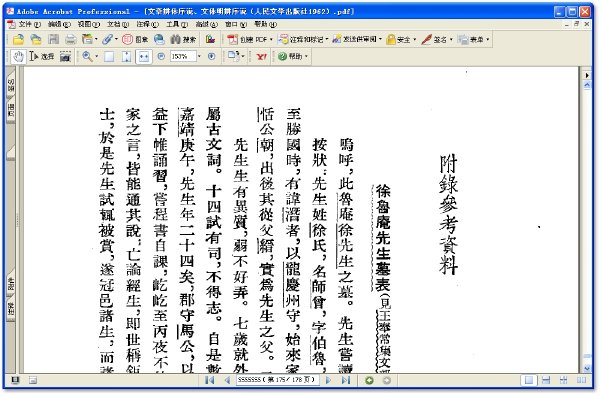Select the Zoom In magnifier tool
Viewport: 600px width, 395px height.
[x=88, y=57]
